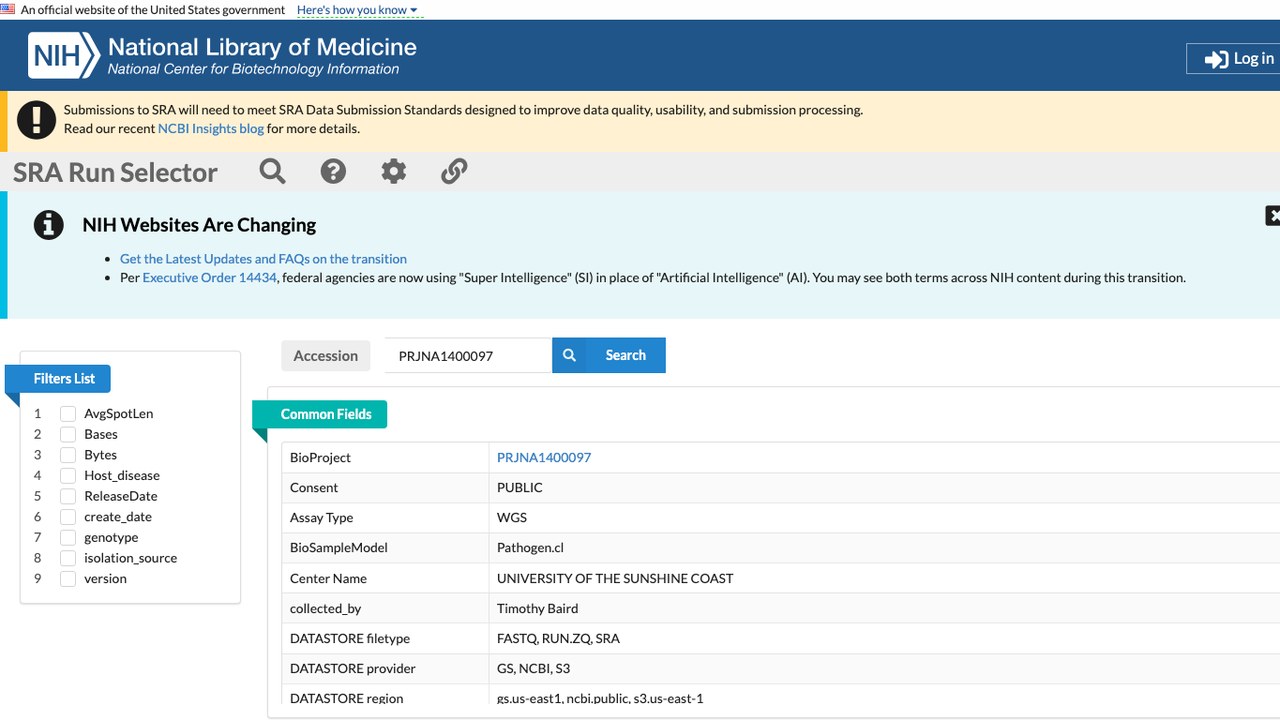
Task: Enable the AvgSpotLen filter checkbox
Action: [68, 414]
